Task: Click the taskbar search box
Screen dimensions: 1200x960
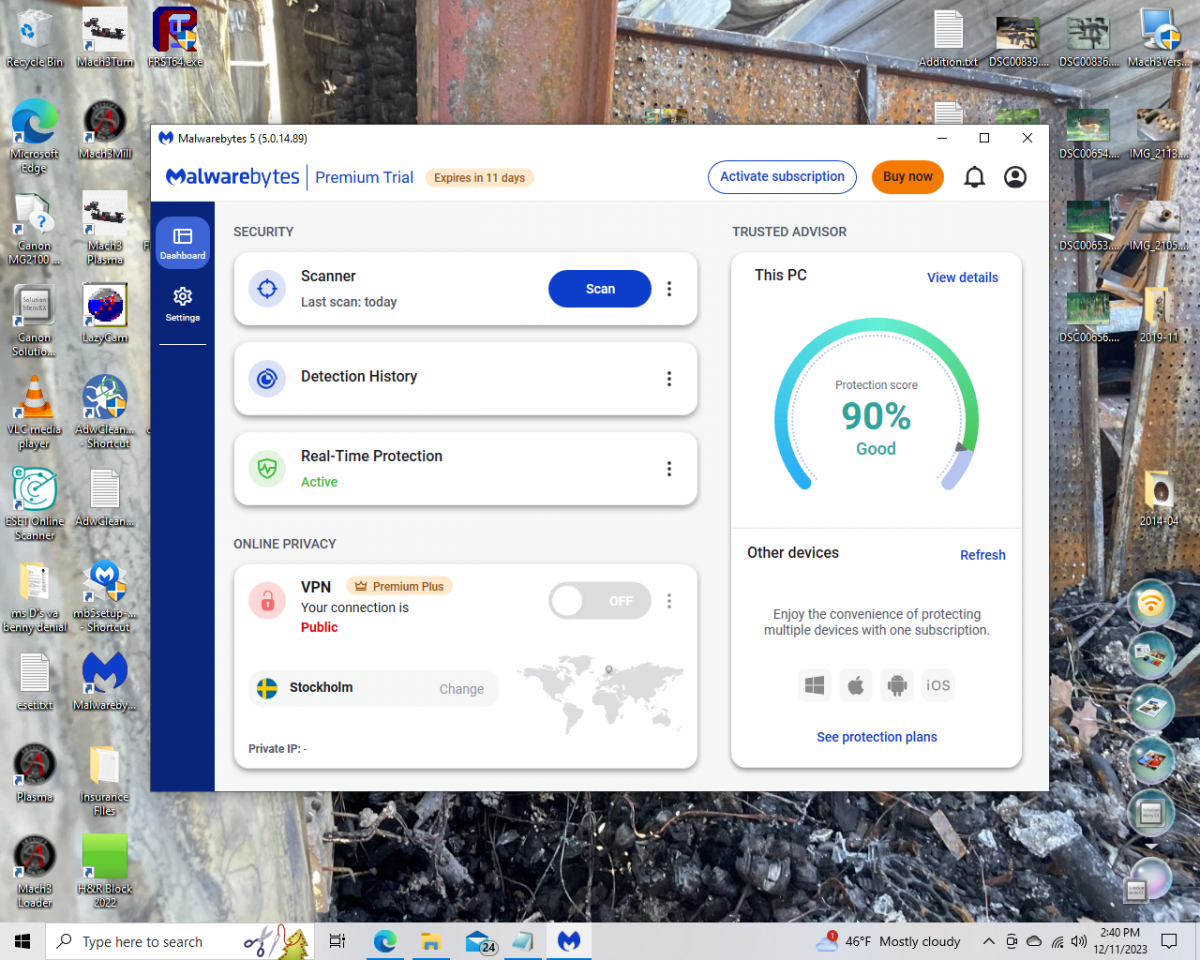Action: point(180,941)
